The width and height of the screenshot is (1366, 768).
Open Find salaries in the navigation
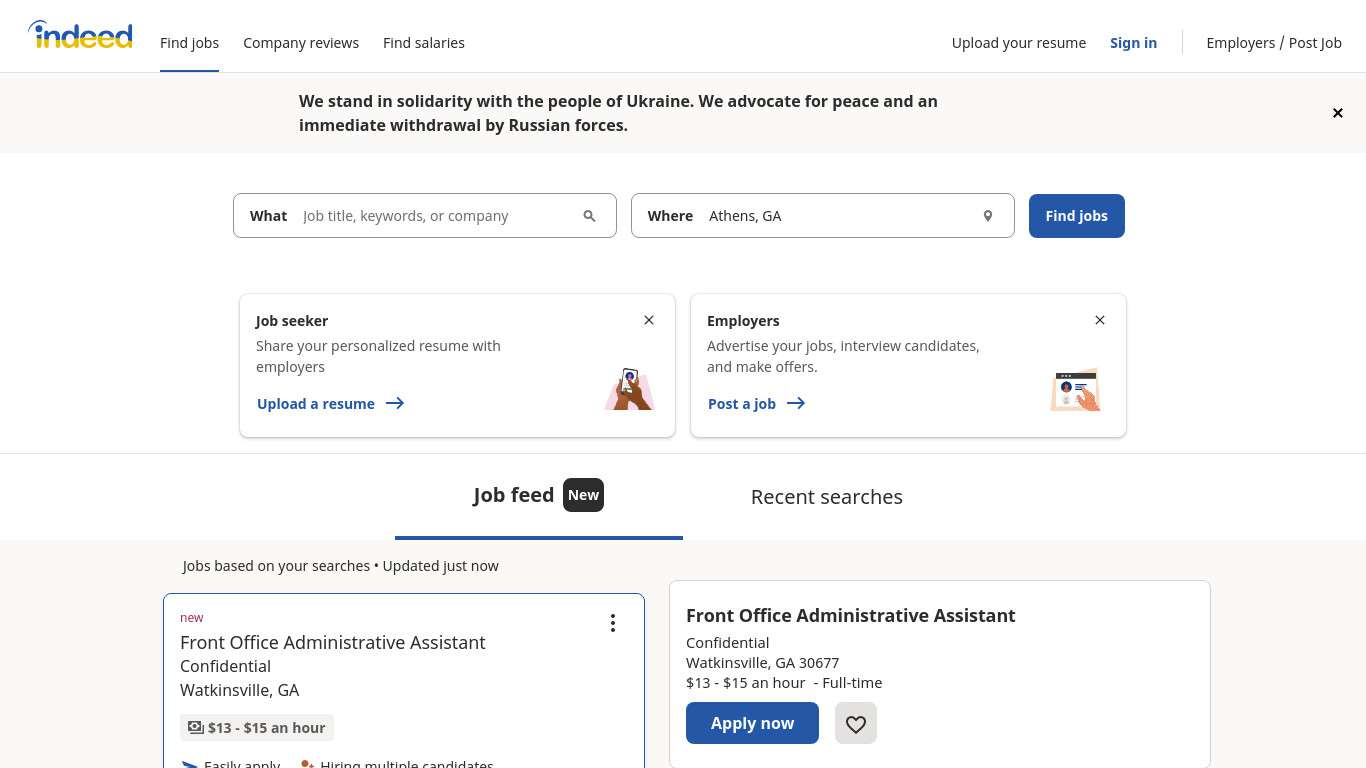[424, 43]
